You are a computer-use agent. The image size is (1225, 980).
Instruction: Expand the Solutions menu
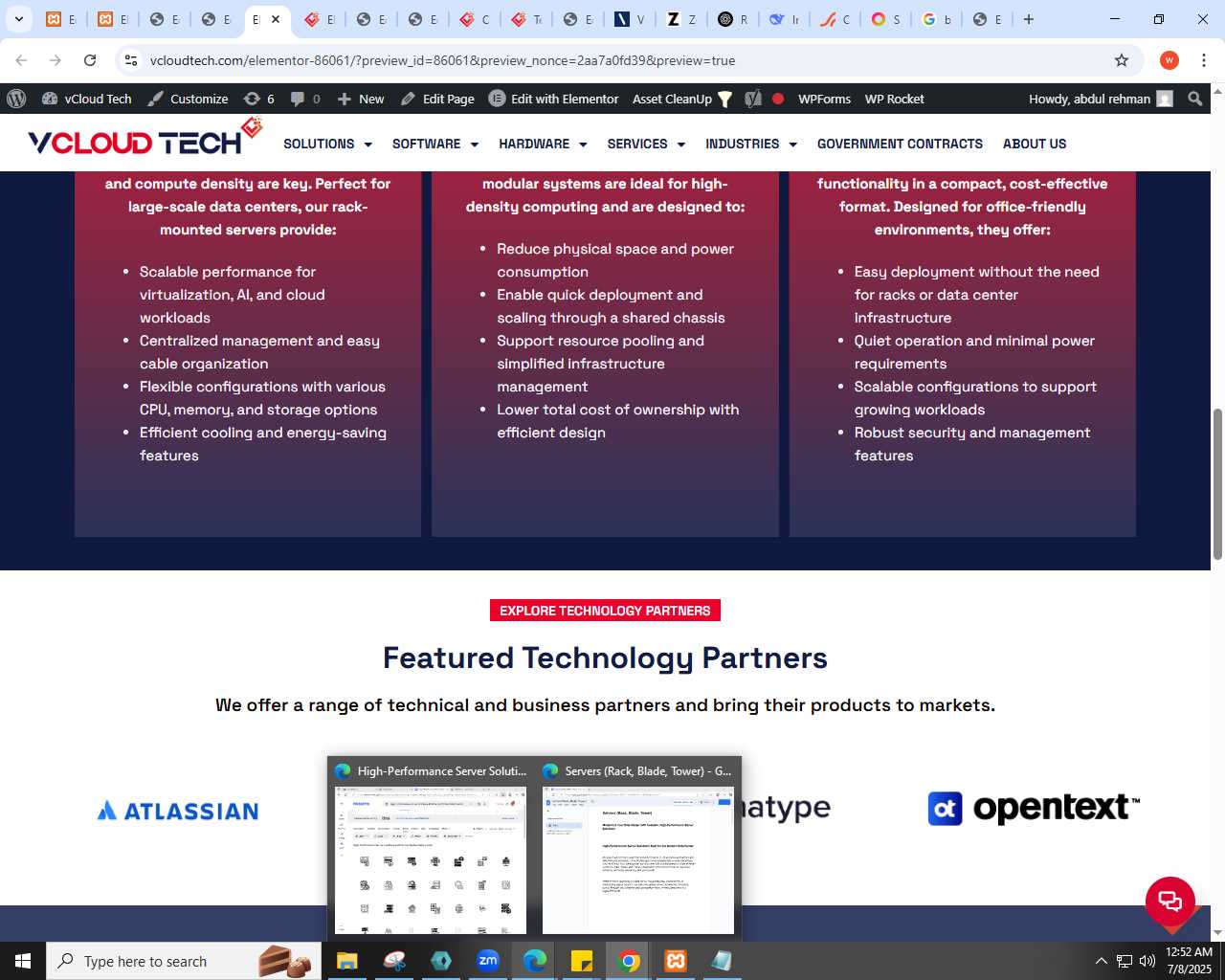[327, 144]
